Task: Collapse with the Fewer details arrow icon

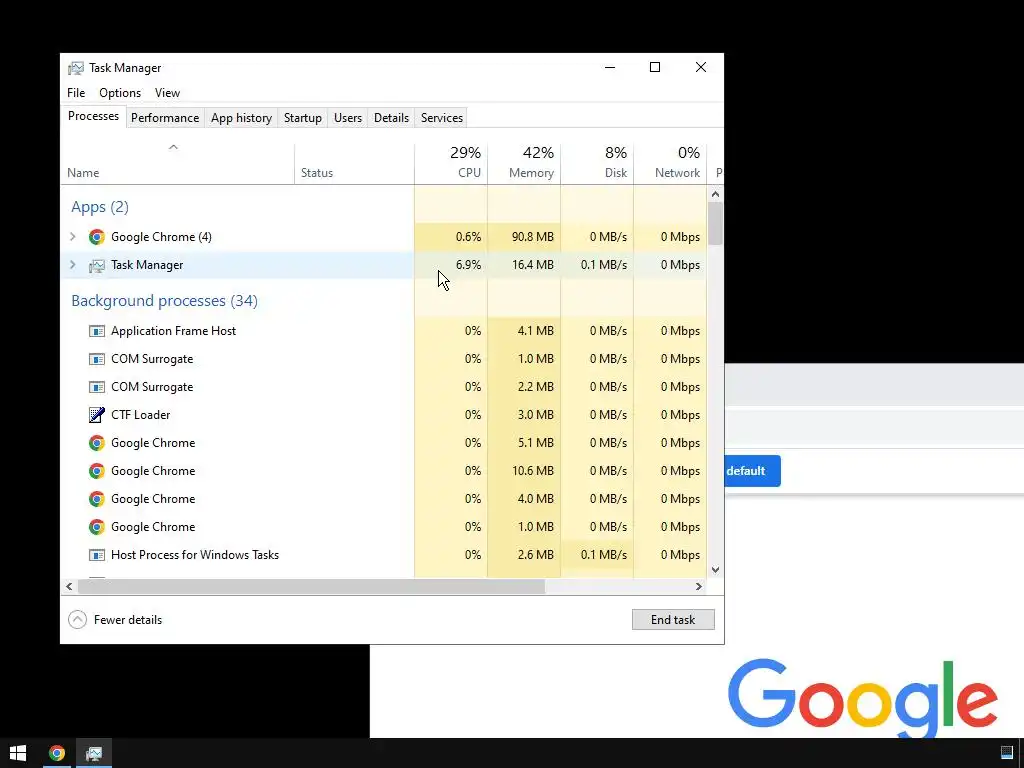Action: click(77, 619)
